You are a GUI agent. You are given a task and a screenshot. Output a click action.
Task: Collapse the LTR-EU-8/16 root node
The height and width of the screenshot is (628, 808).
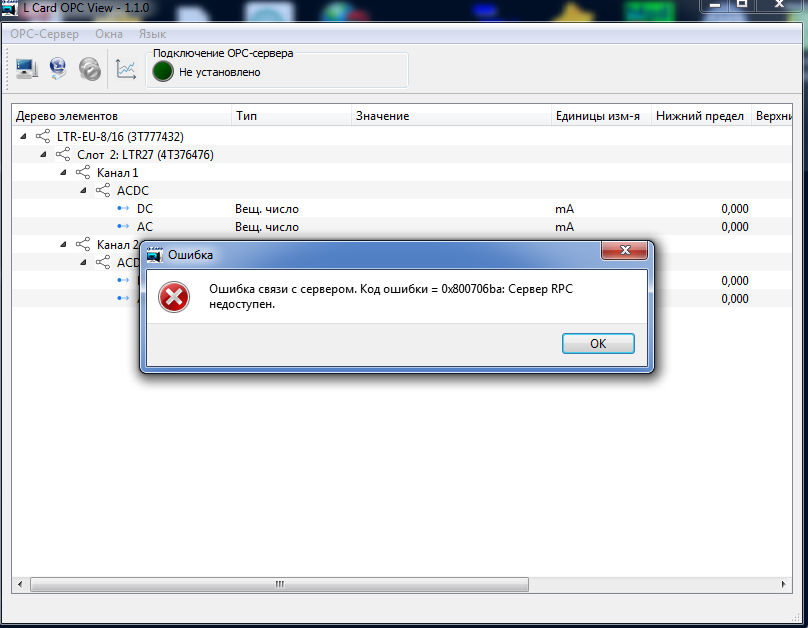coord(23,137)
